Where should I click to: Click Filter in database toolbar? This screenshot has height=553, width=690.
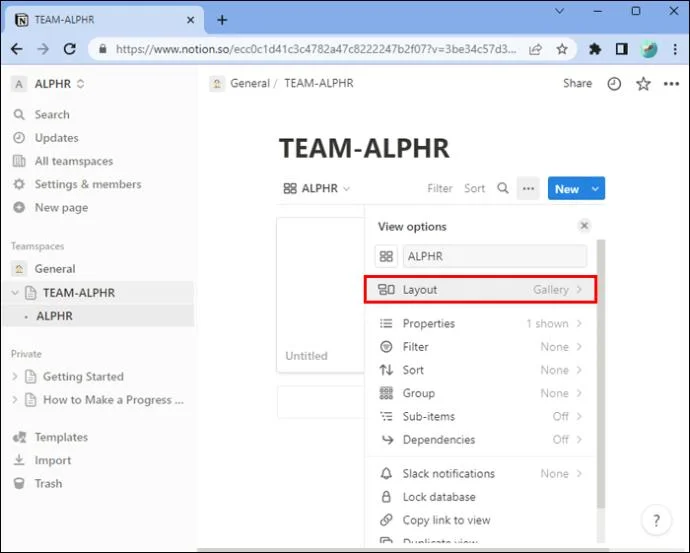click(x=440, y=188)
